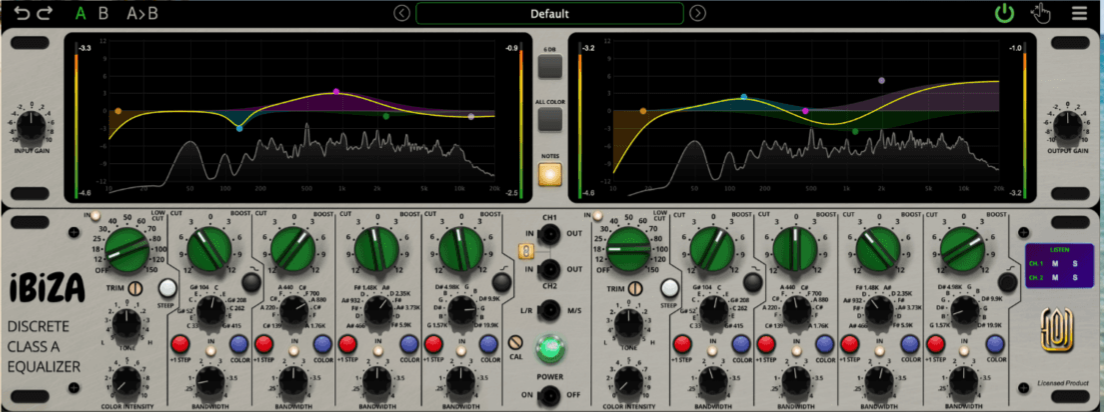This screenshot has height=412, width=1104.
Task: Click the hand pointer icon
Action: coord(1041,13)
